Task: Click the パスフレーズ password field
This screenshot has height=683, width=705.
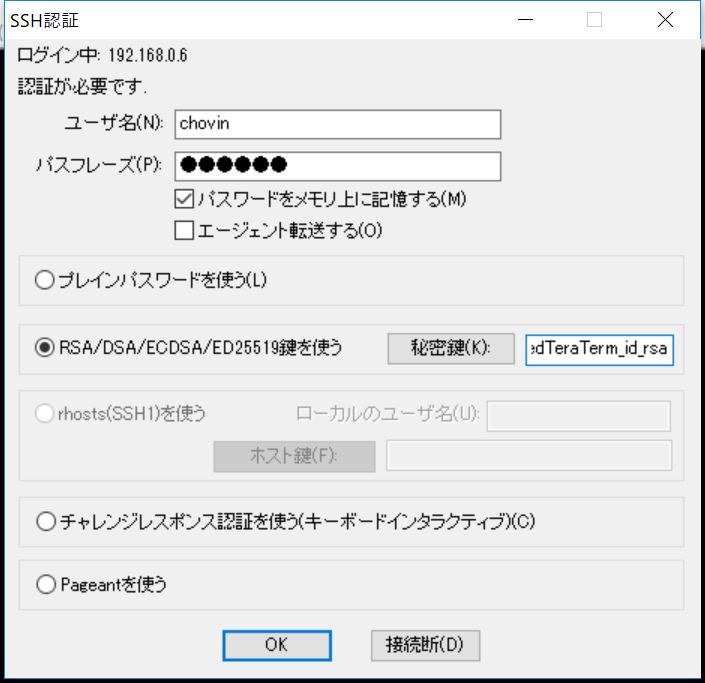Action: point(338,166)
